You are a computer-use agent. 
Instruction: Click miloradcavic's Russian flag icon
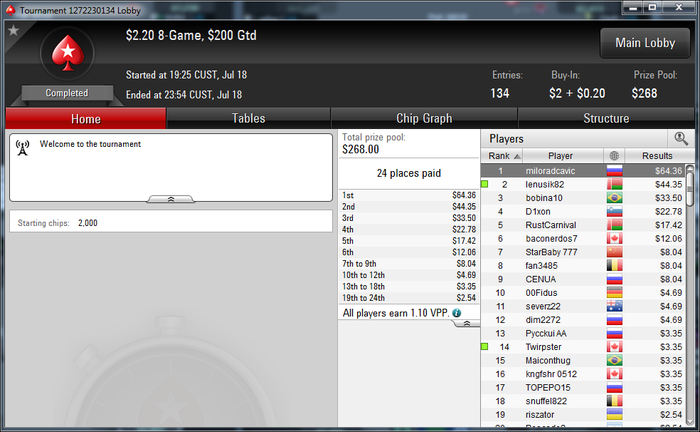(614, 171)
